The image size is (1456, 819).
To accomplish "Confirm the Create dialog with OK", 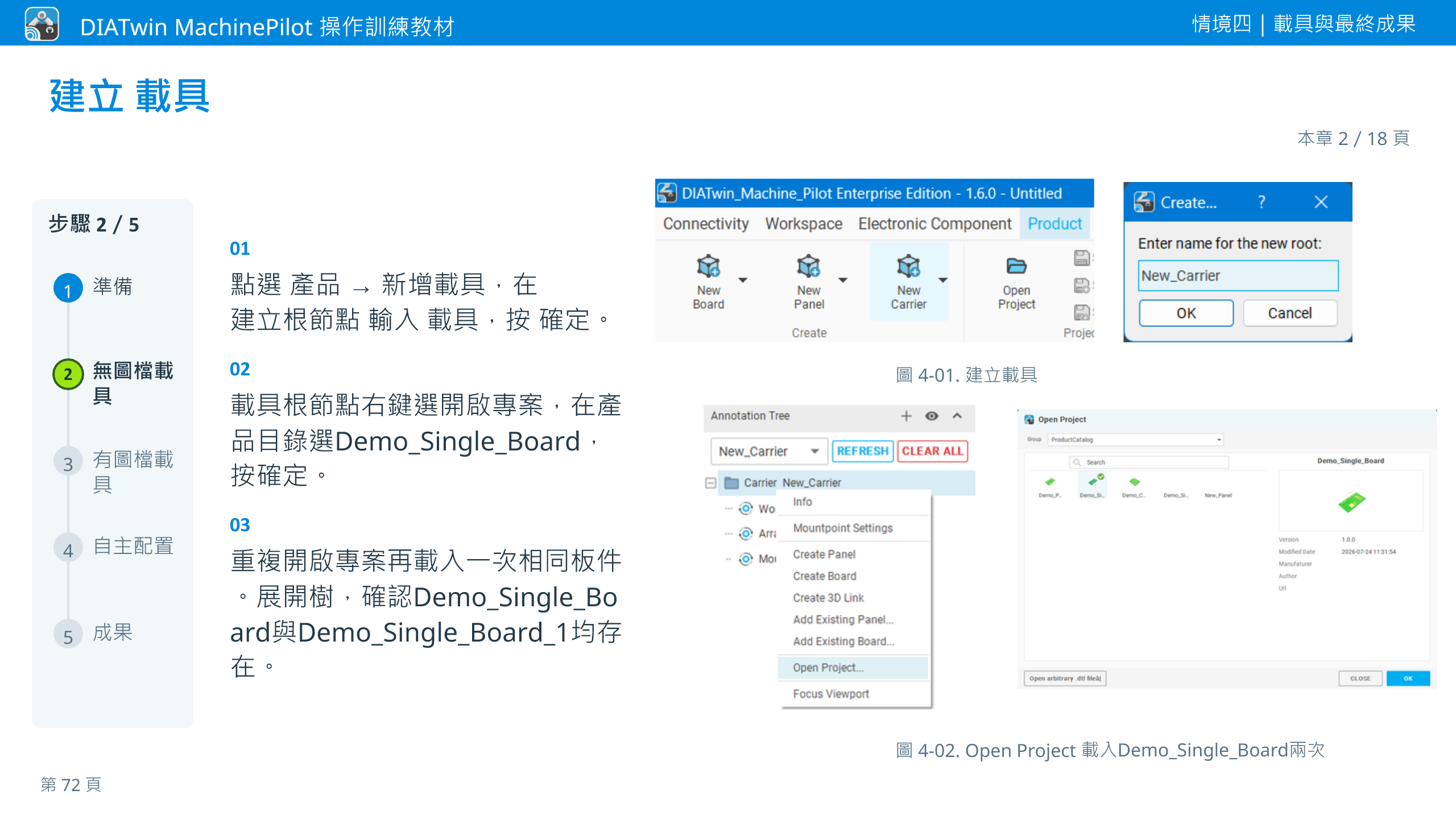I will [x=1186, y=313].
